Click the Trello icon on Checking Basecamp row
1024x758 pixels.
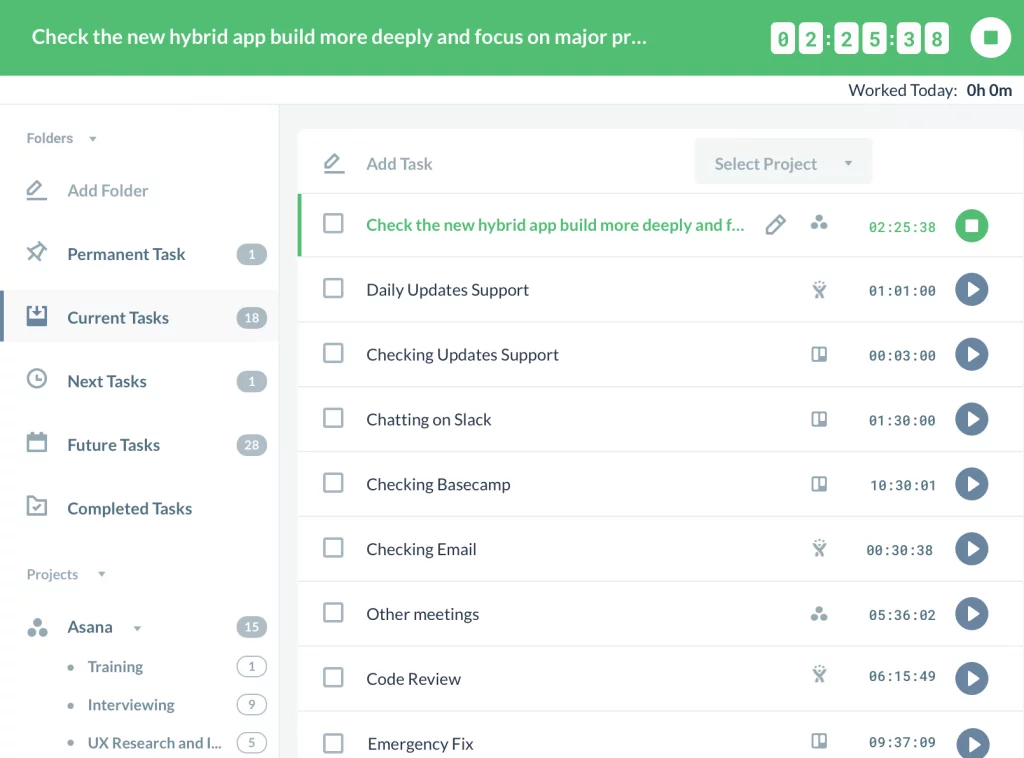point(819,484)
